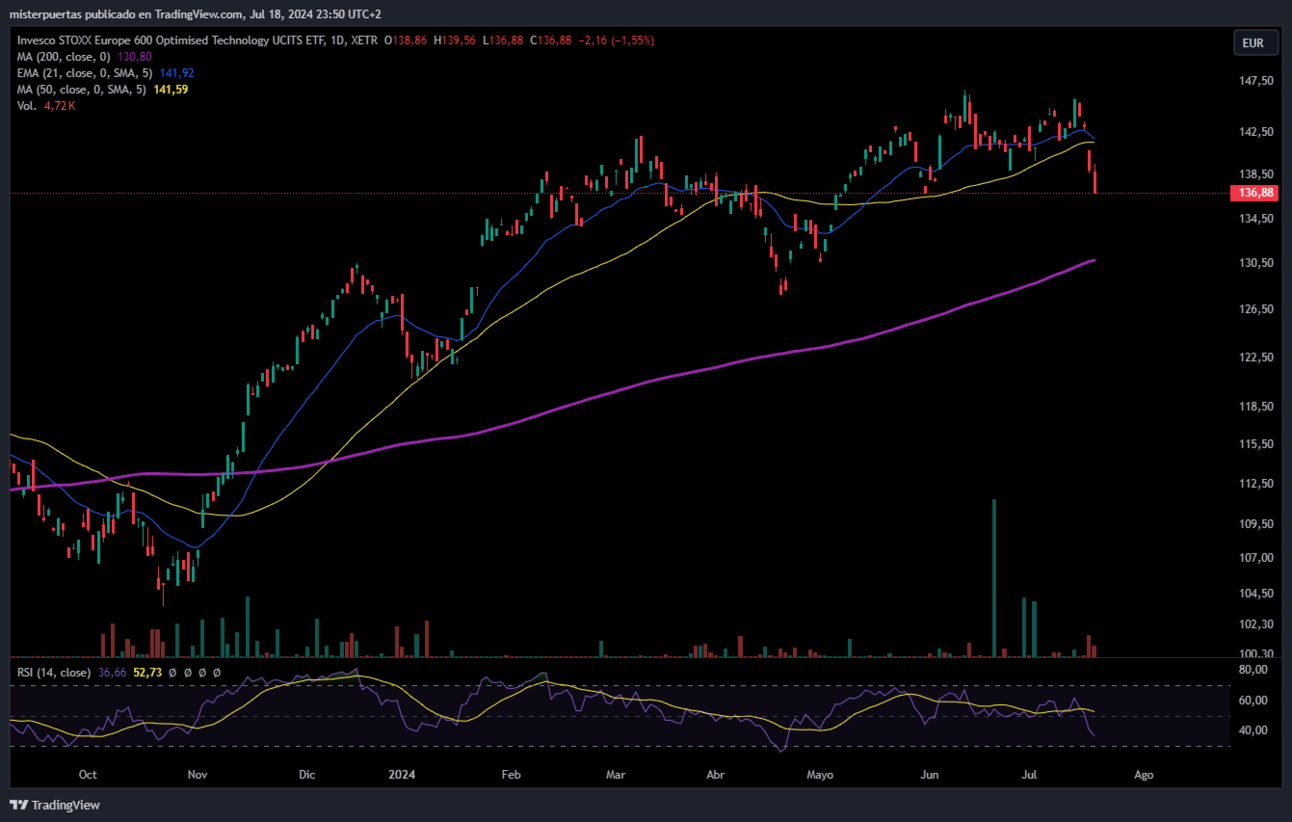Click the 134,50 price axis label

(1254, 218)
